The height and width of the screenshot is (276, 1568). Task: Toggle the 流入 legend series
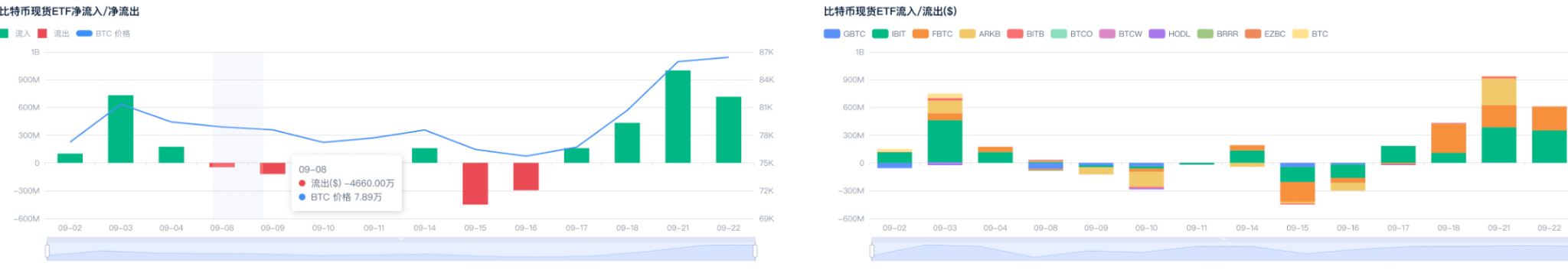coord(15,34)
